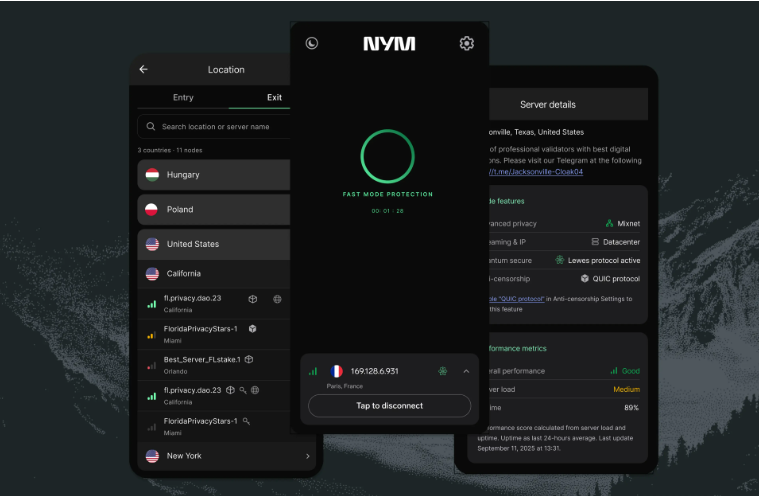The height and width of the screenshot is (496, 759).
Task: Click green signal bars beside France flag
Action: pyautogui.click(x=313, y=371)
